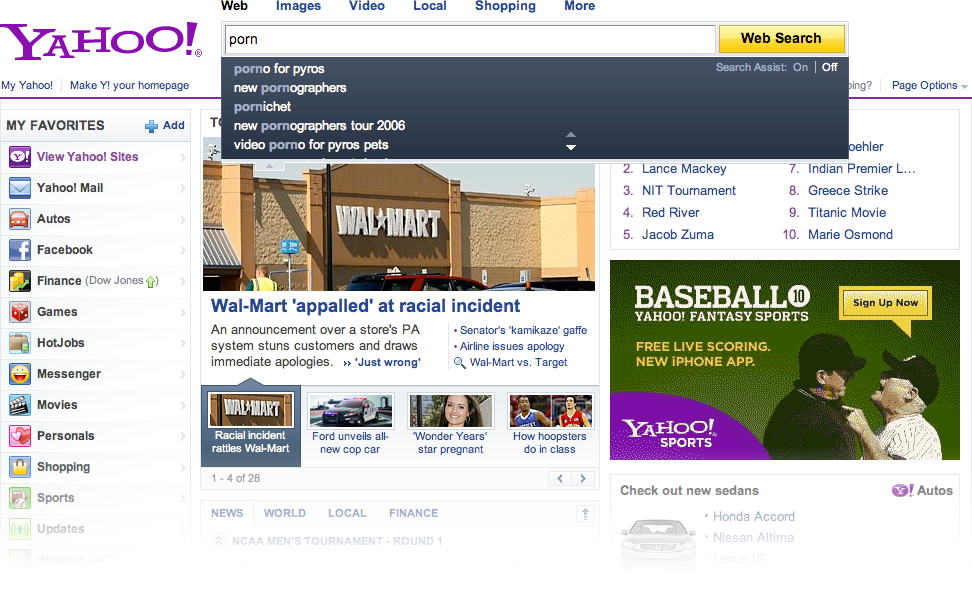The width and height of the screenshot is (972, 606).
Task: Open HotJobs from the favorites panel
Action: pyautogui.click(x=21, y=342)
